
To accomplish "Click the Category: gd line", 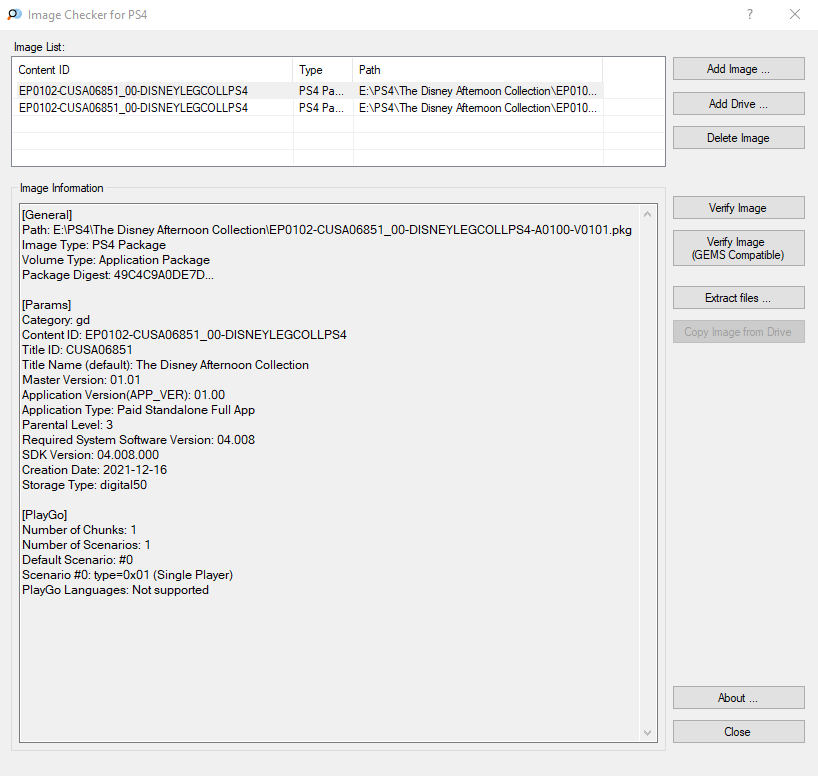I will click(x=56, y=320).
